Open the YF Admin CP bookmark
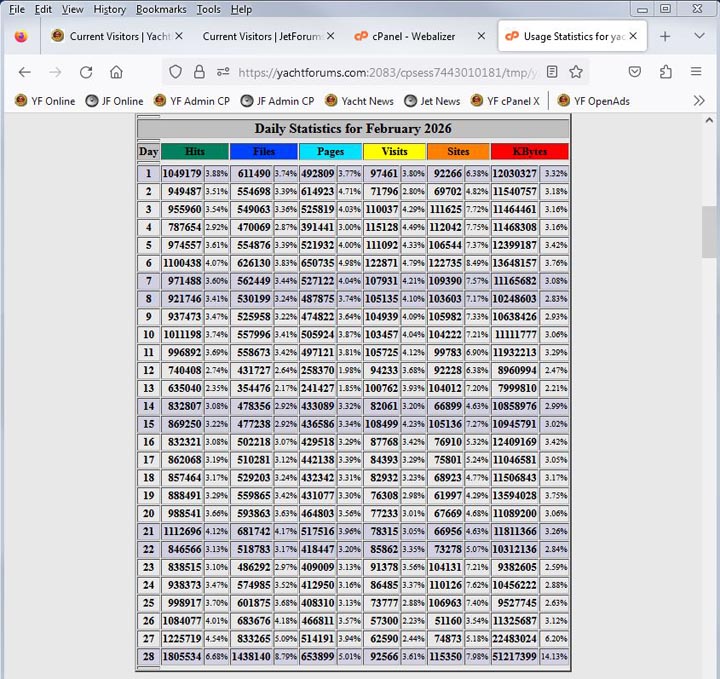This screenshot has height=679, width=720. click(193, 101)
